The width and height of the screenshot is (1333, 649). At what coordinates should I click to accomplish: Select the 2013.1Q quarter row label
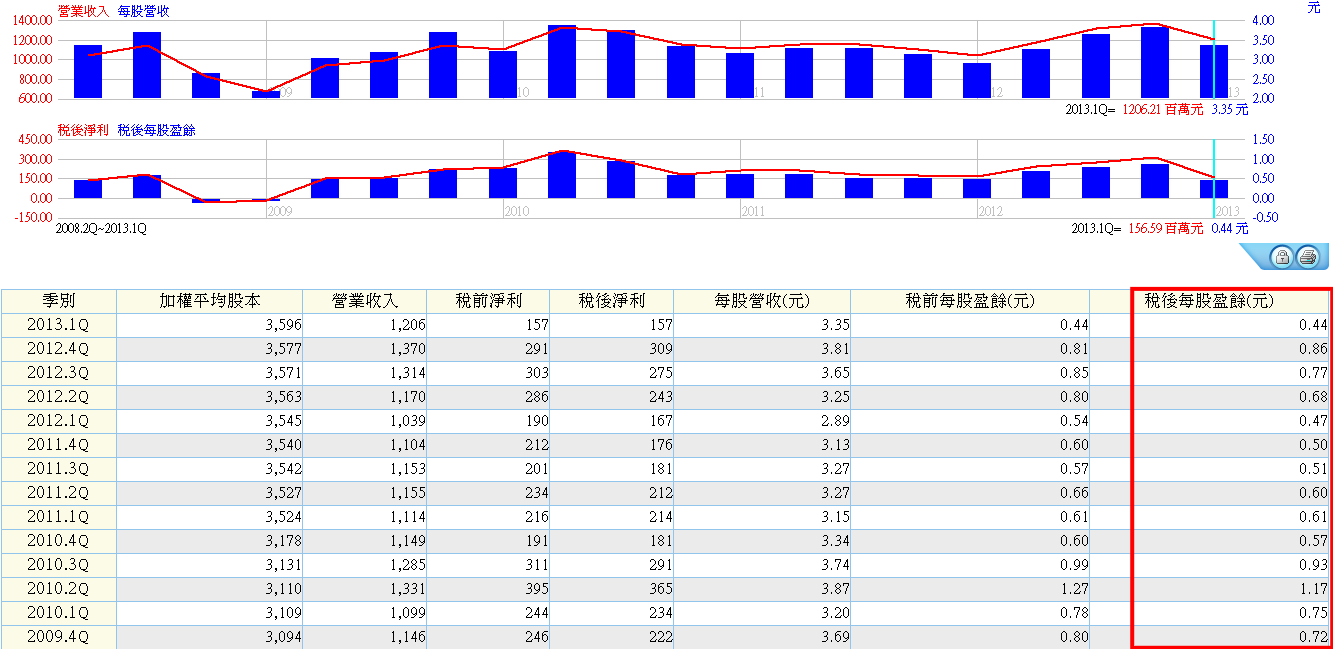point(59,325)
